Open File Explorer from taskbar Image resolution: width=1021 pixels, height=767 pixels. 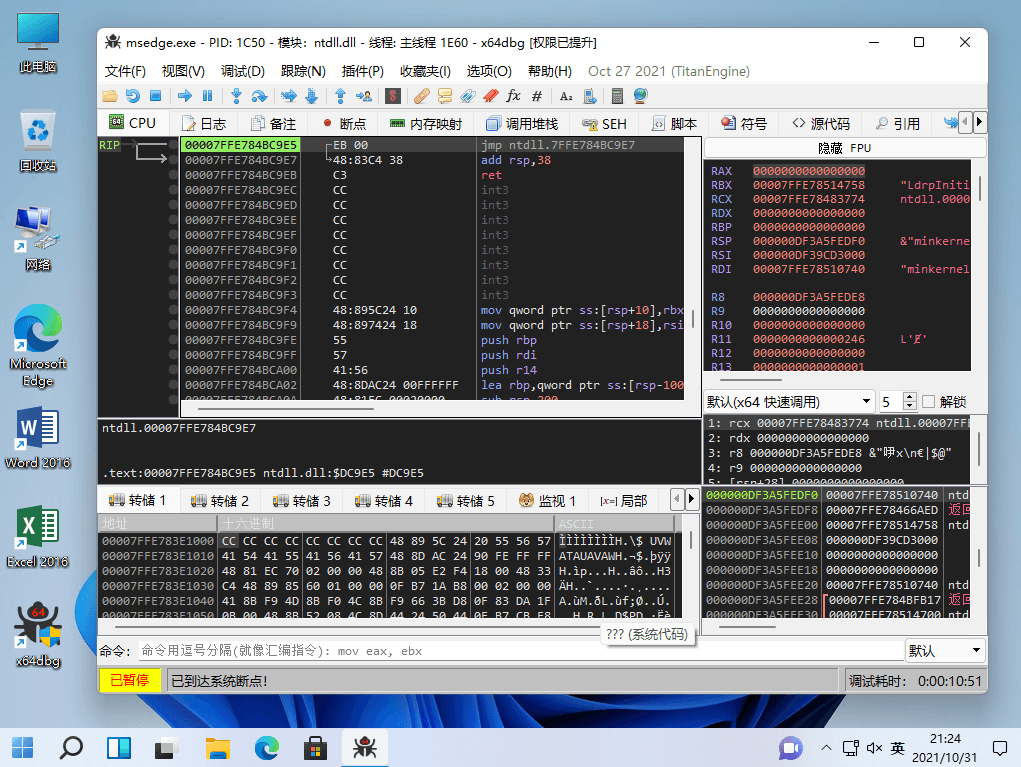[x=218, y=748]
